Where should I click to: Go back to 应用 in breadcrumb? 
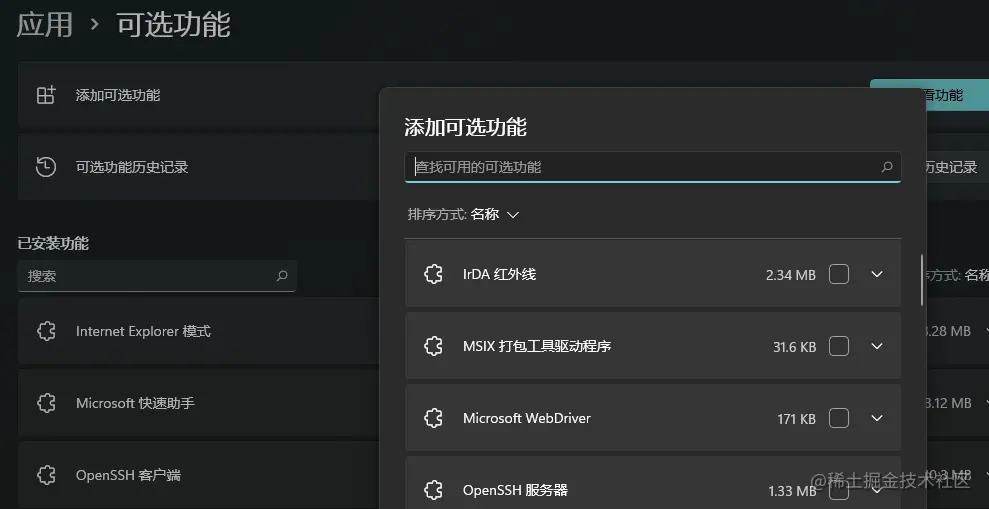tap(44, 25)
